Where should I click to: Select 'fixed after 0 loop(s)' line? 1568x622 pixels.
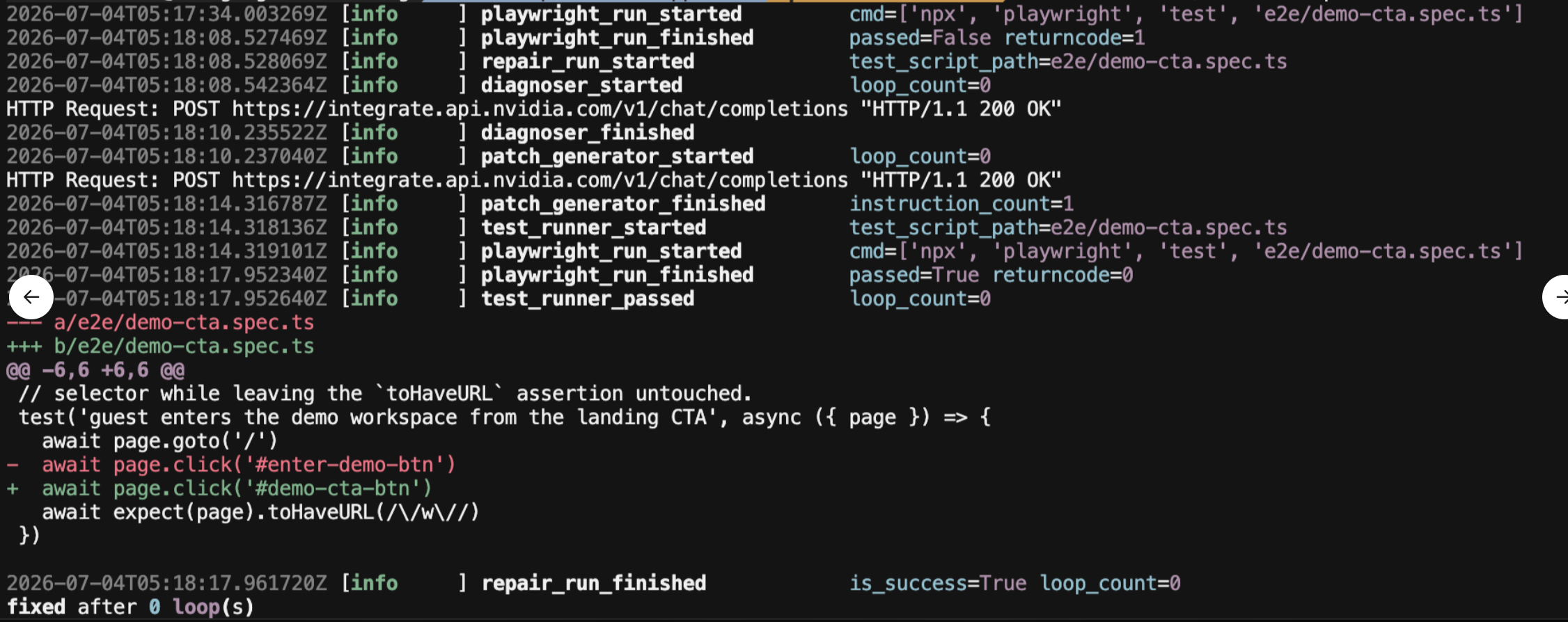tap(130, 607)
